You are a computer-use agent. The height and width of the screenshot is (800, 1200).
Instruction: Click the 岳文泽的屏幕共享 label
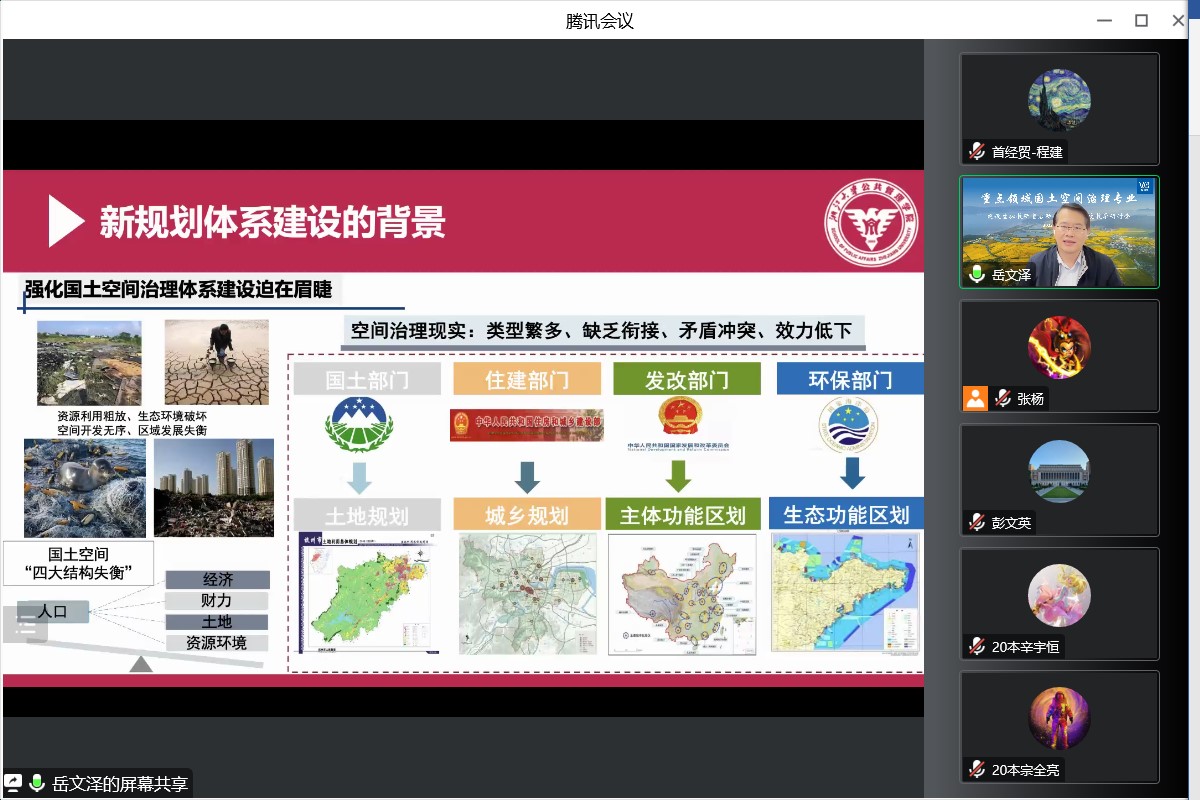120,784
